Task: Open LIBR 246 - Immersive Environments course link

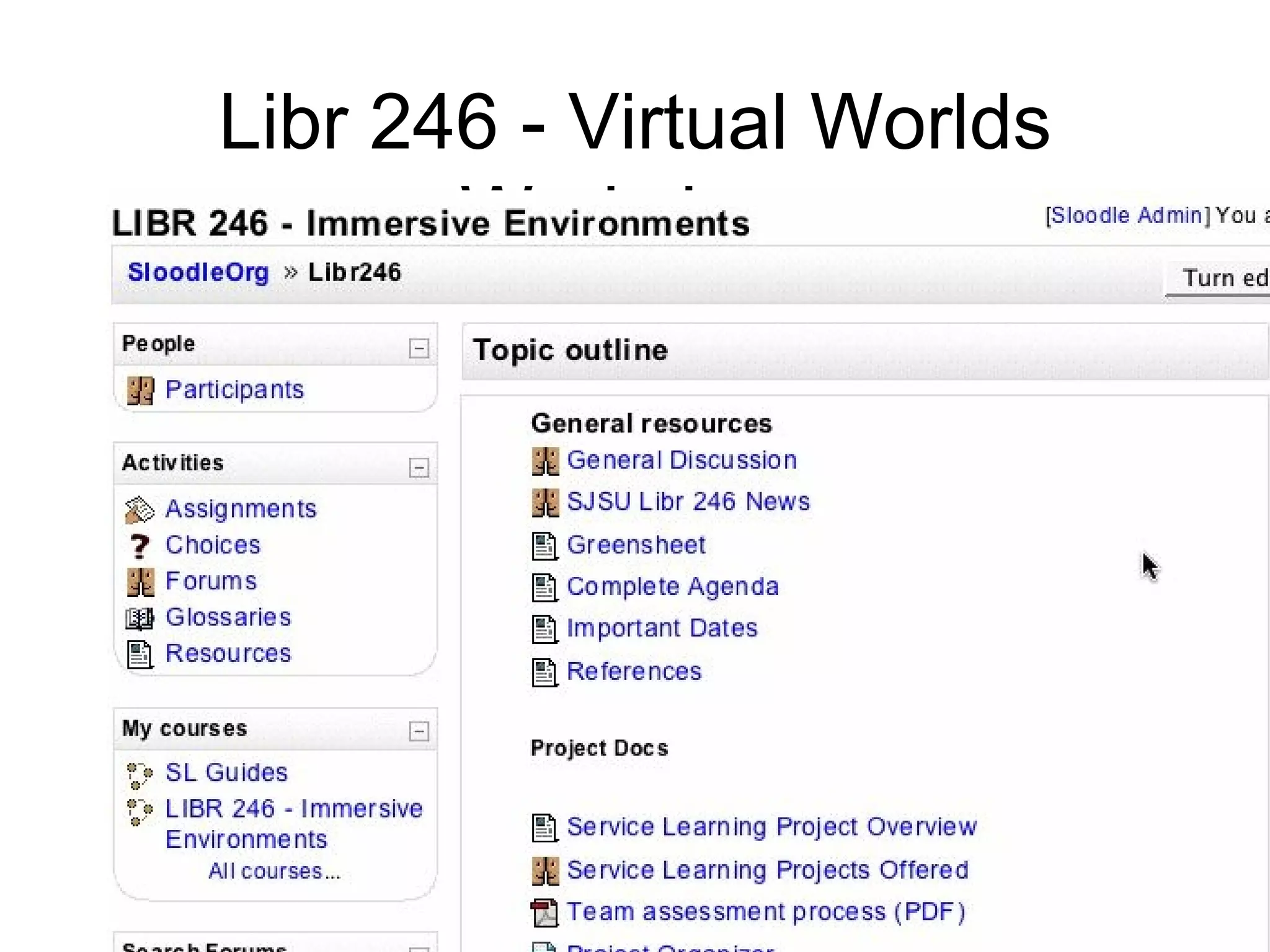Action: point(294,824)
